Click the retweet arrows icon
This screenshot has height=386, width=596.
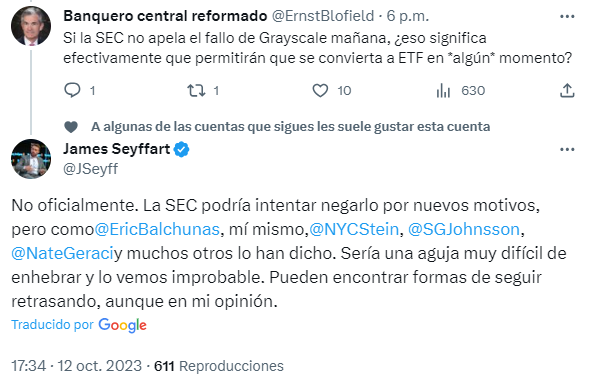[196, 90]
